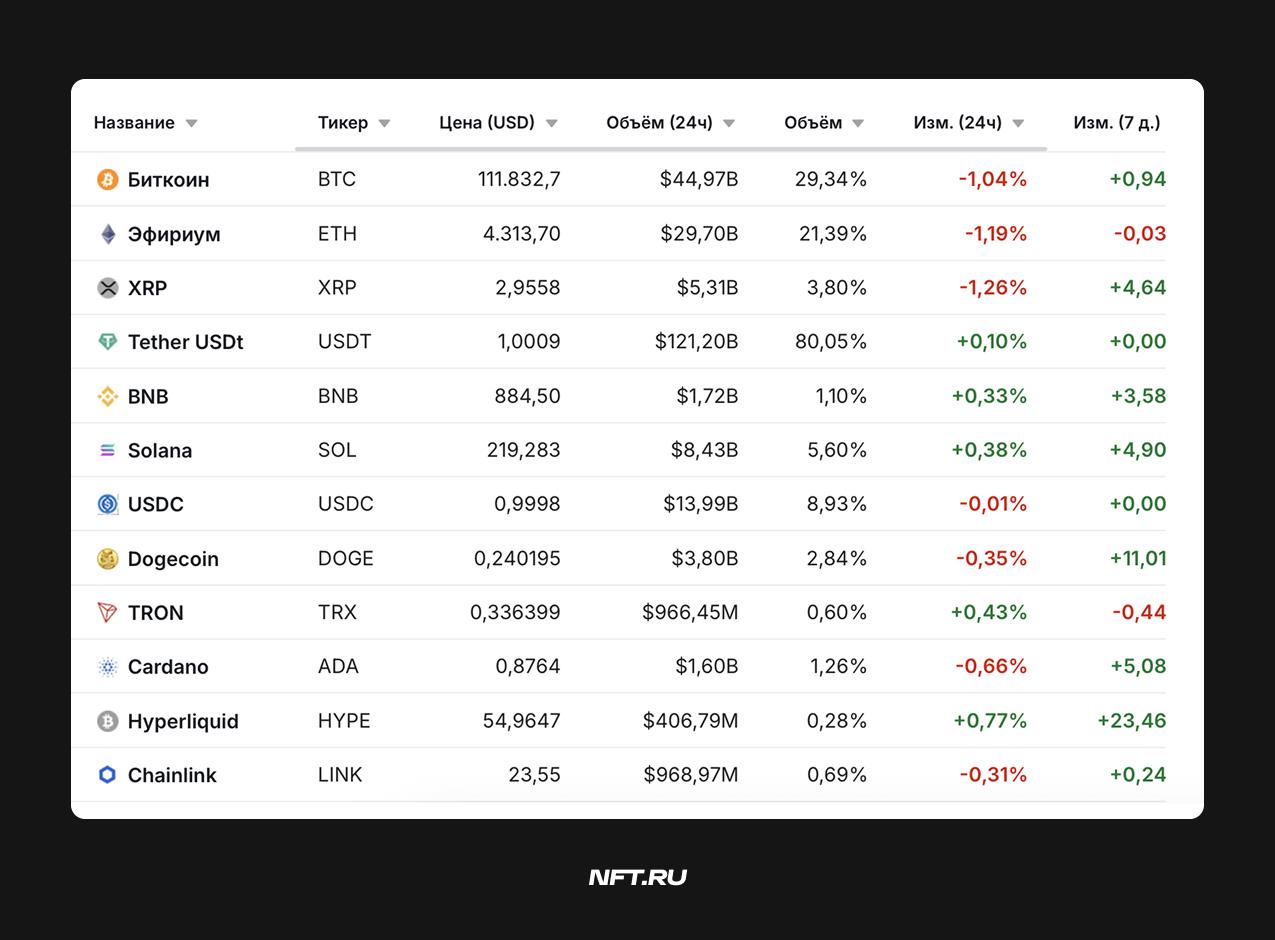Screen dimensions: 1275x940
Task: Click the Solana logo icon
Action: (x=107, y=450)
